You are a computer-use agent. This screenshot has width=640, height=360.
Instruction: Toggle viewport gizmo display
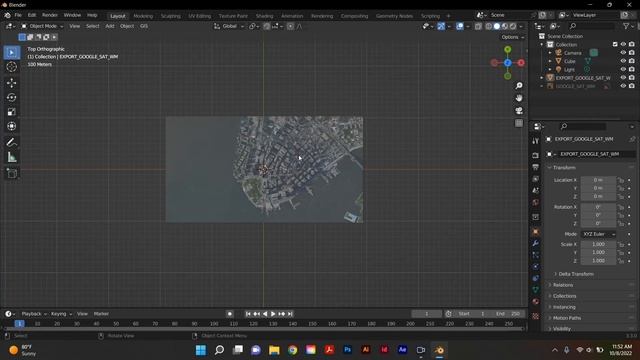[441, 26]
